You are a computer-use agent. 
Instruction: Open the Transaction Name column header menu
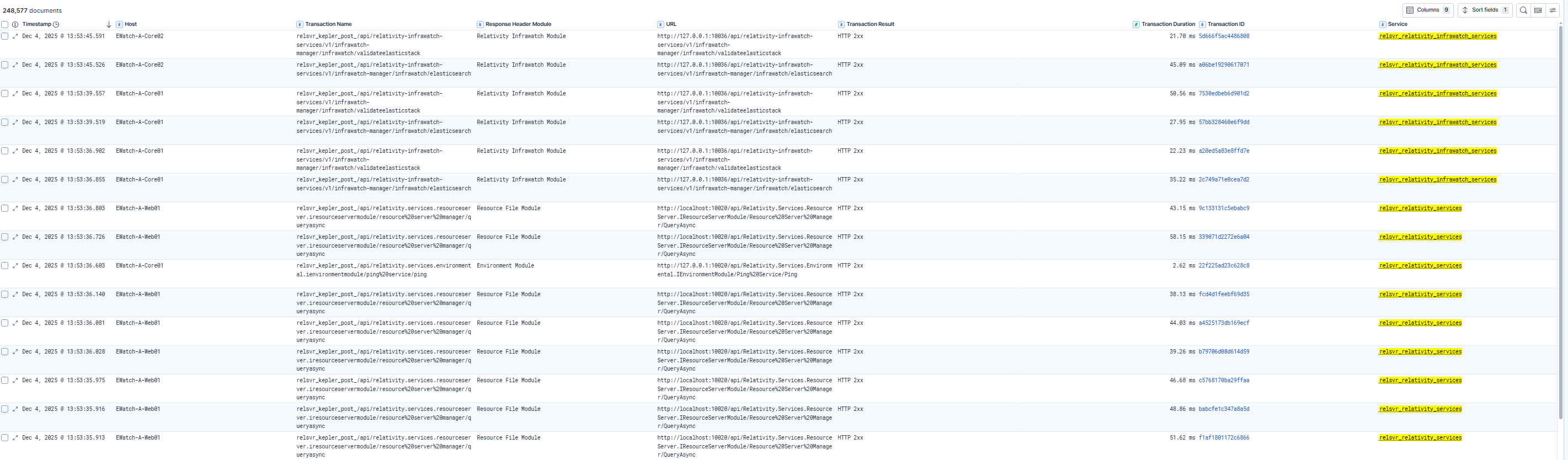coord(329,24)
